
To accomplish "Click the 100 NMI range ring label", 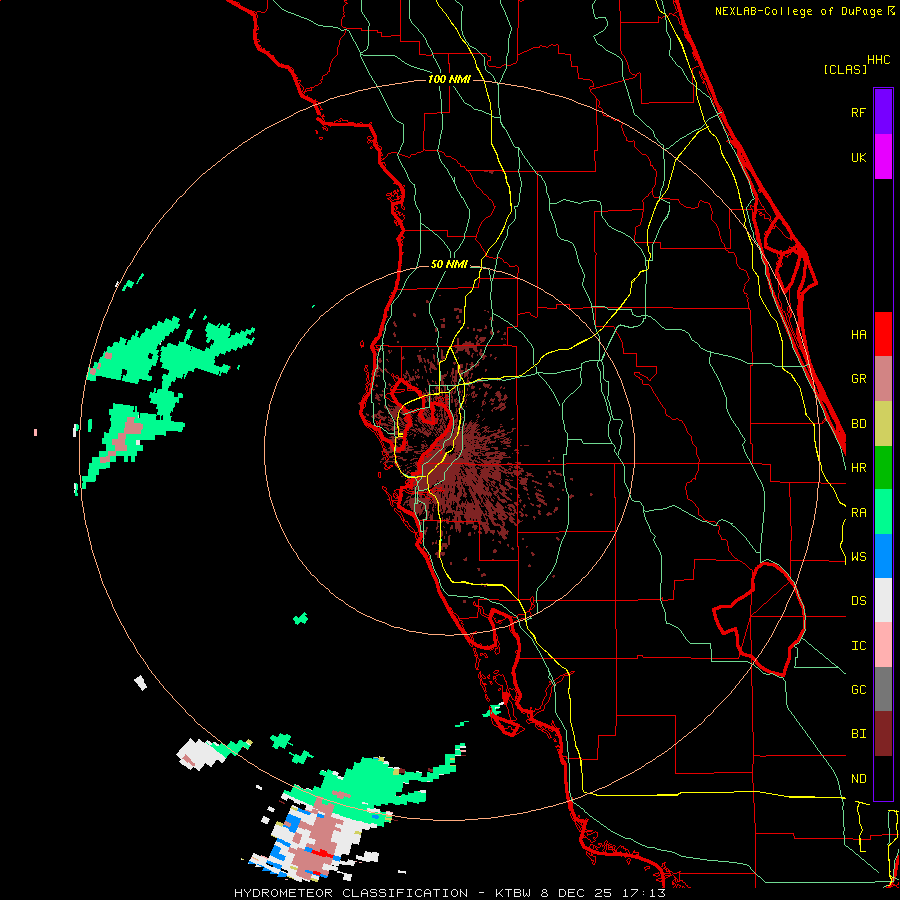I will point(449,79).
